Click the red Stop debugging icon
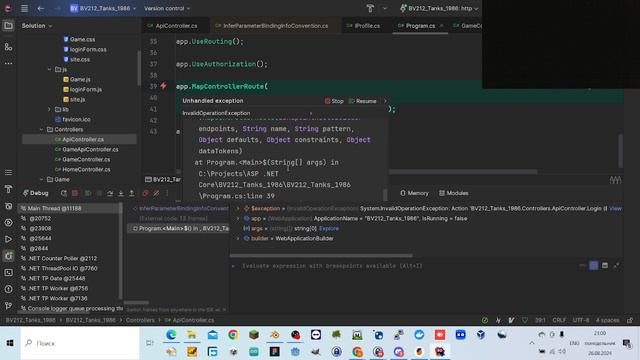The height and width of the screenshot is (360, 640). coord(75,193)
